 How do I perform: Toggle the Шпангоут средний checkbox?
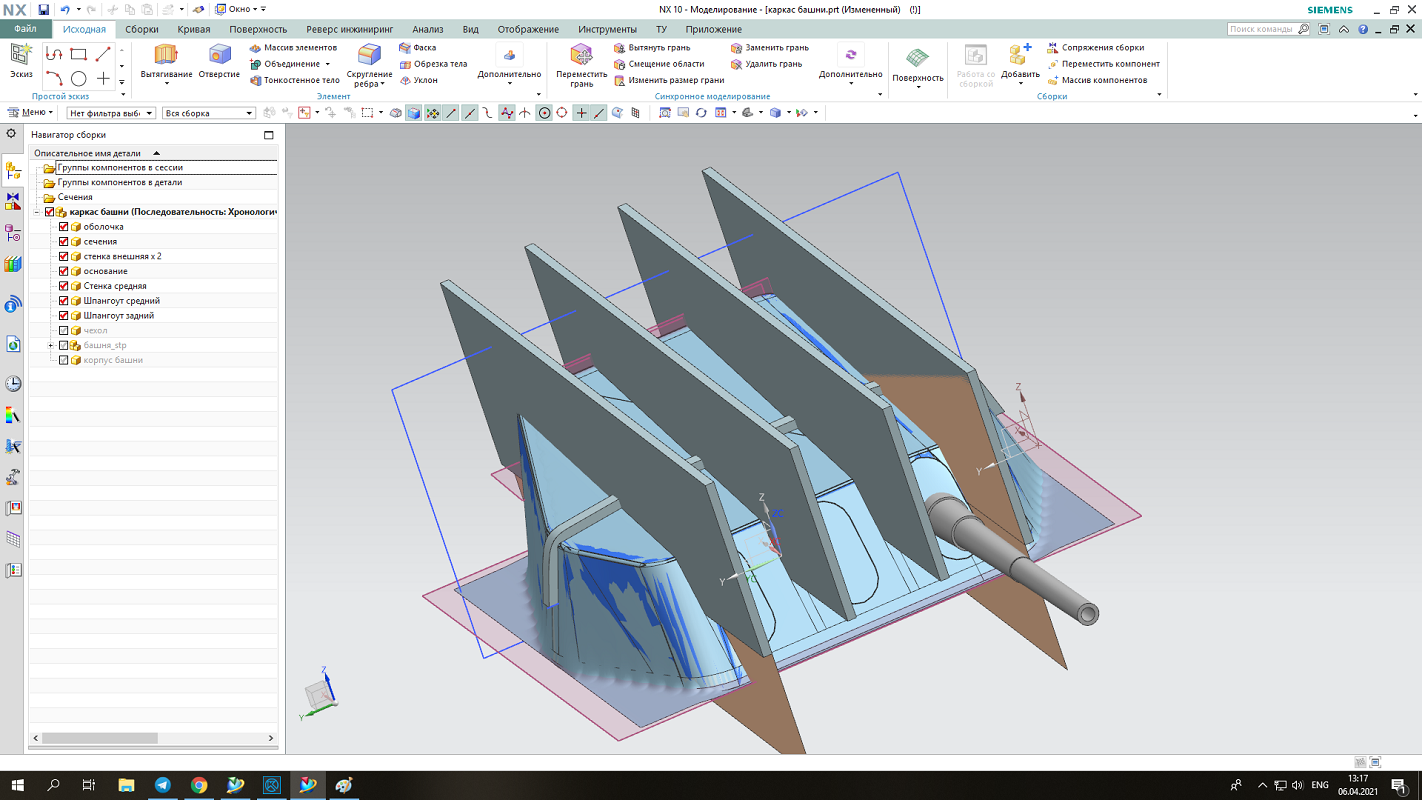point(64,301)
